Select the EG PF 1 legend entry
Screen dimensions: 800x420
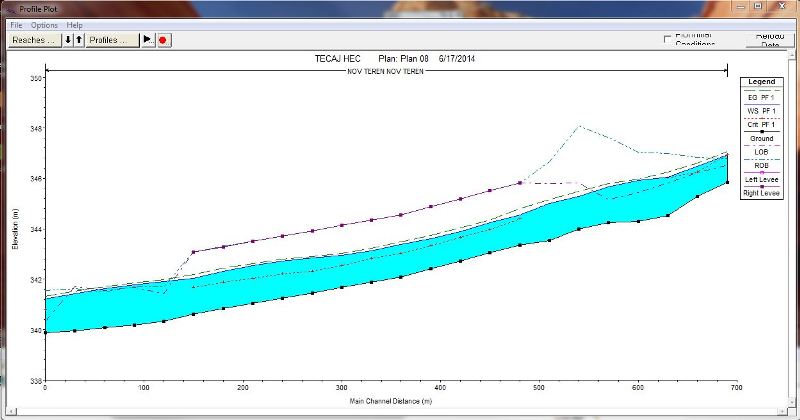click(762, 95)
